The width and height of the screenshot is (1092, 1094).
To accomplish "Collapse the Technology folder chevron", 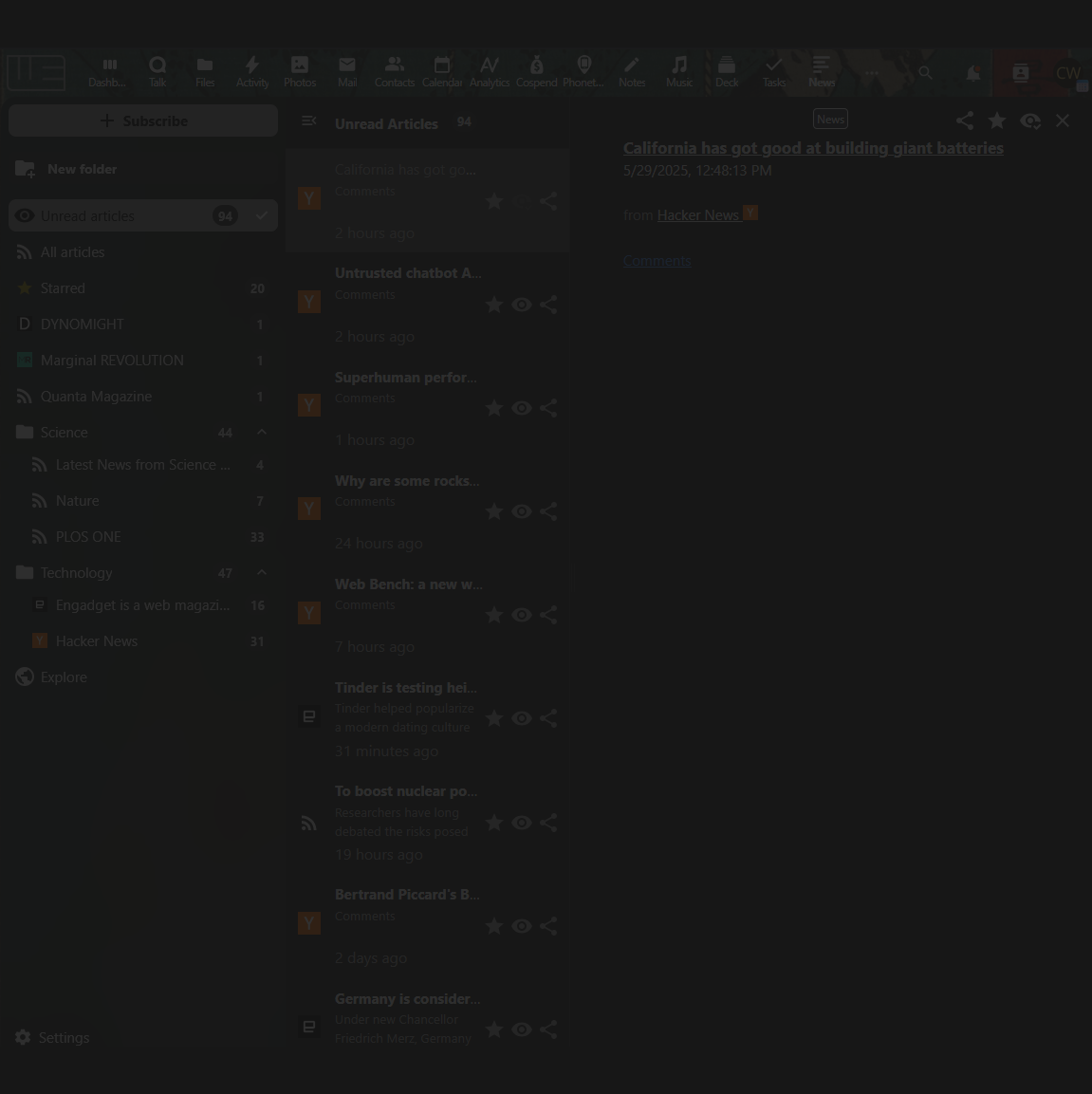I will click(x=262, y=573).
